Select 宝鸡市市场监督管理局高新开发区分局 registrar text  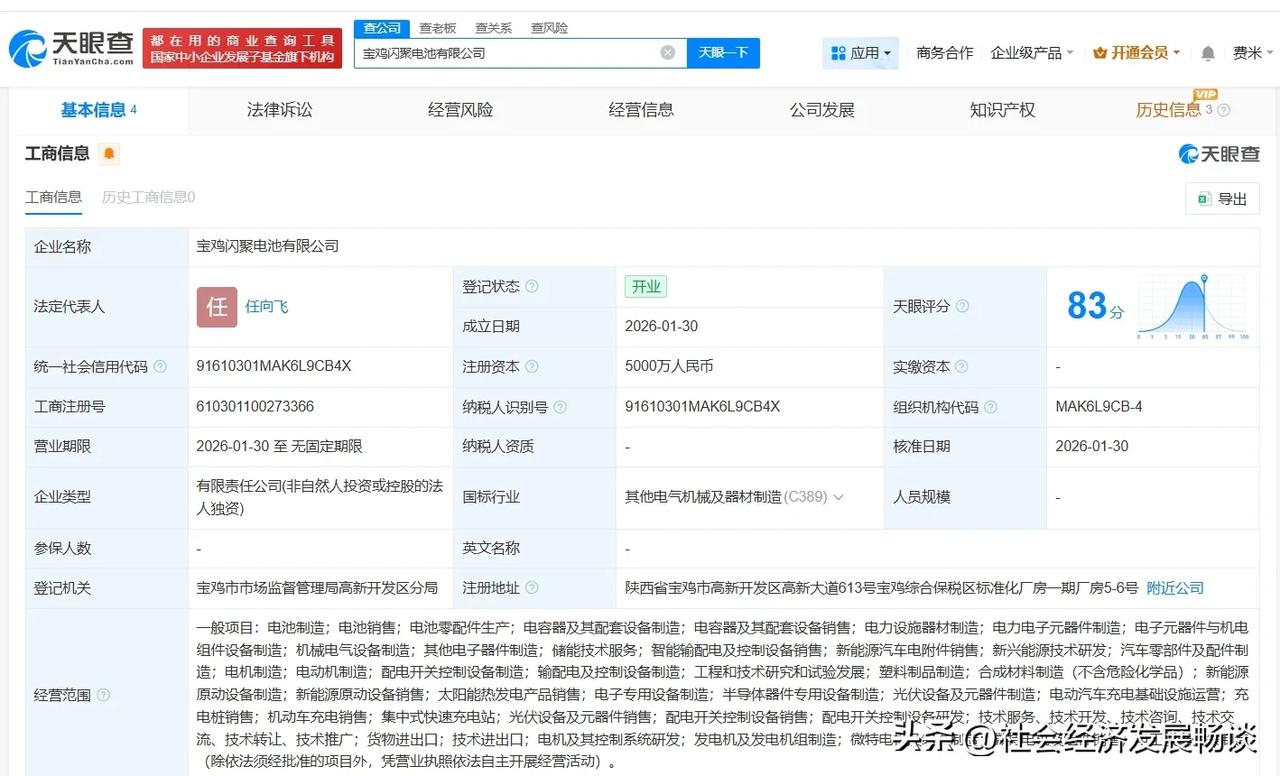click(x=317, y=588)
